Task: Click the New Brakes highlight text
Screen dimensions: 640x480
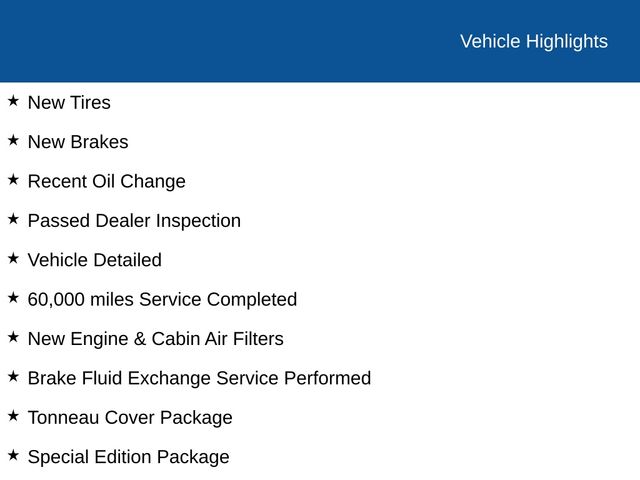Action: (78, 142)
